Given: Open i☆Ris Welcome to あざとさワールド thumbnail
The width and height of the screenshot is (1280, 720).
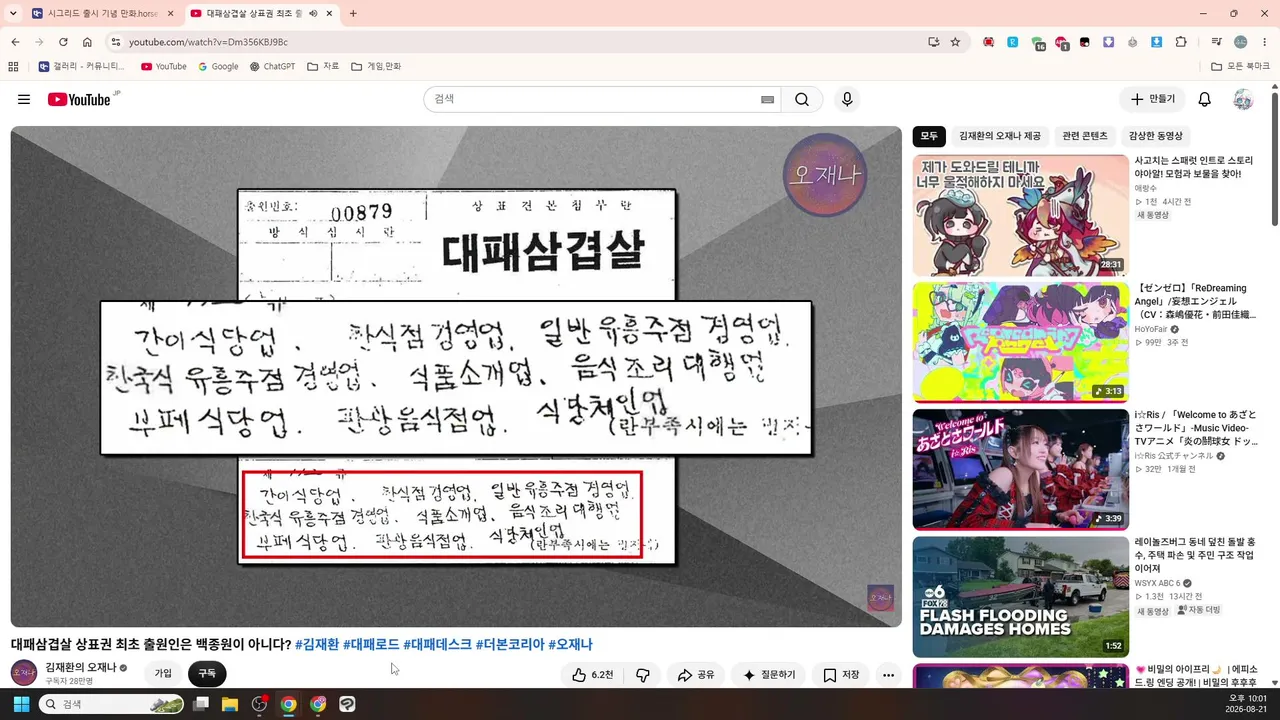Looking at the screenshot, I should point(1020,470).
